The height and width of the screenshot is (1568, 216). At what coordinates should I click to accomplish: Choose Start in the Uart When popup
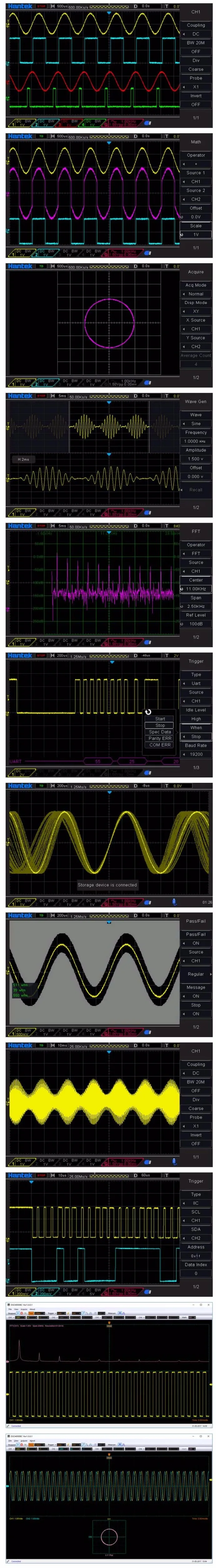[x=160, y=718]
